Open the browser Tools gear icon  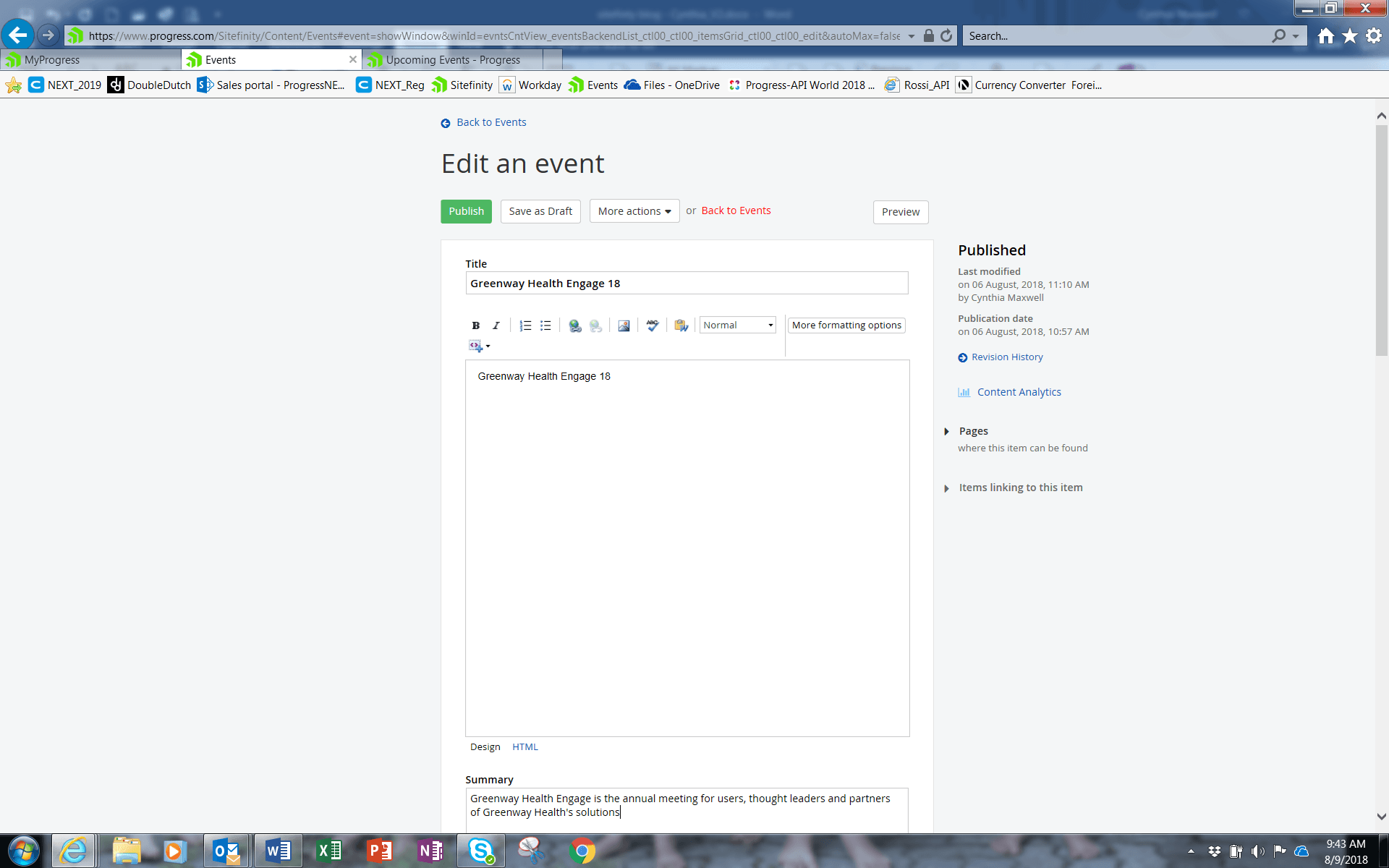point(1374,35)
